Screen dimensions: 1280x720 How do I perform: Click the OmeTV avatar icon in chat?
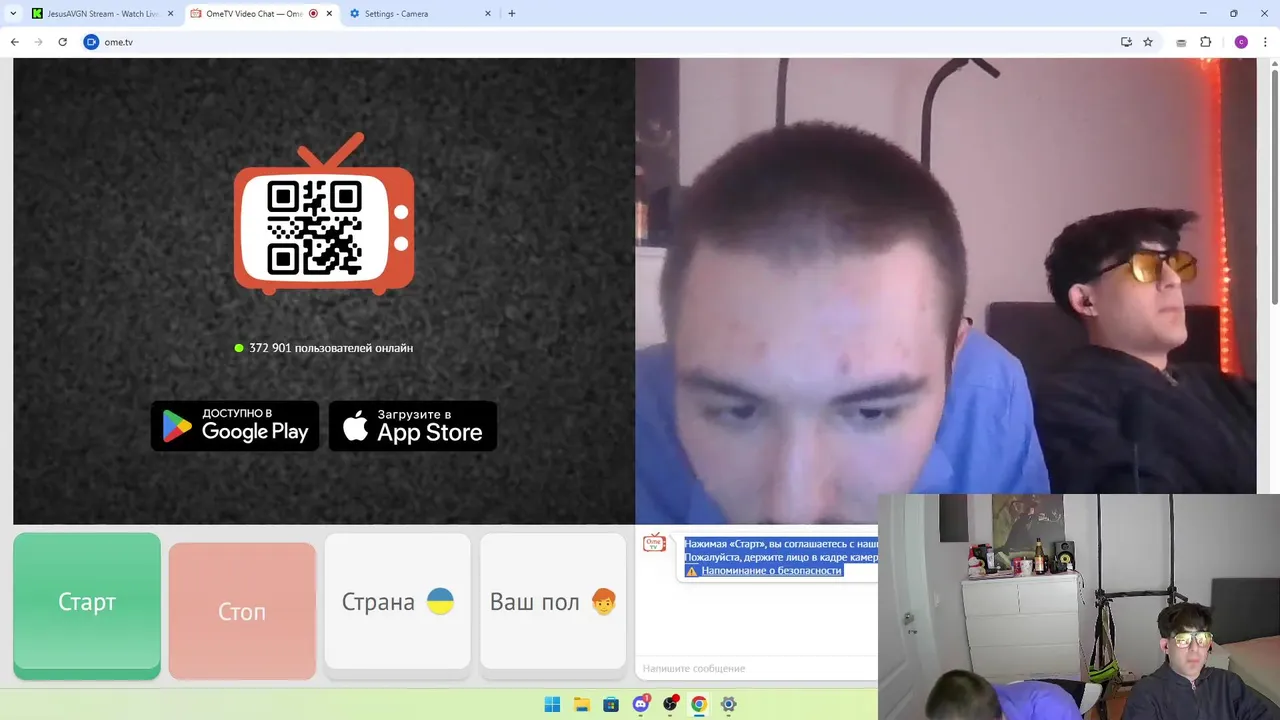(x=654, y=543)
